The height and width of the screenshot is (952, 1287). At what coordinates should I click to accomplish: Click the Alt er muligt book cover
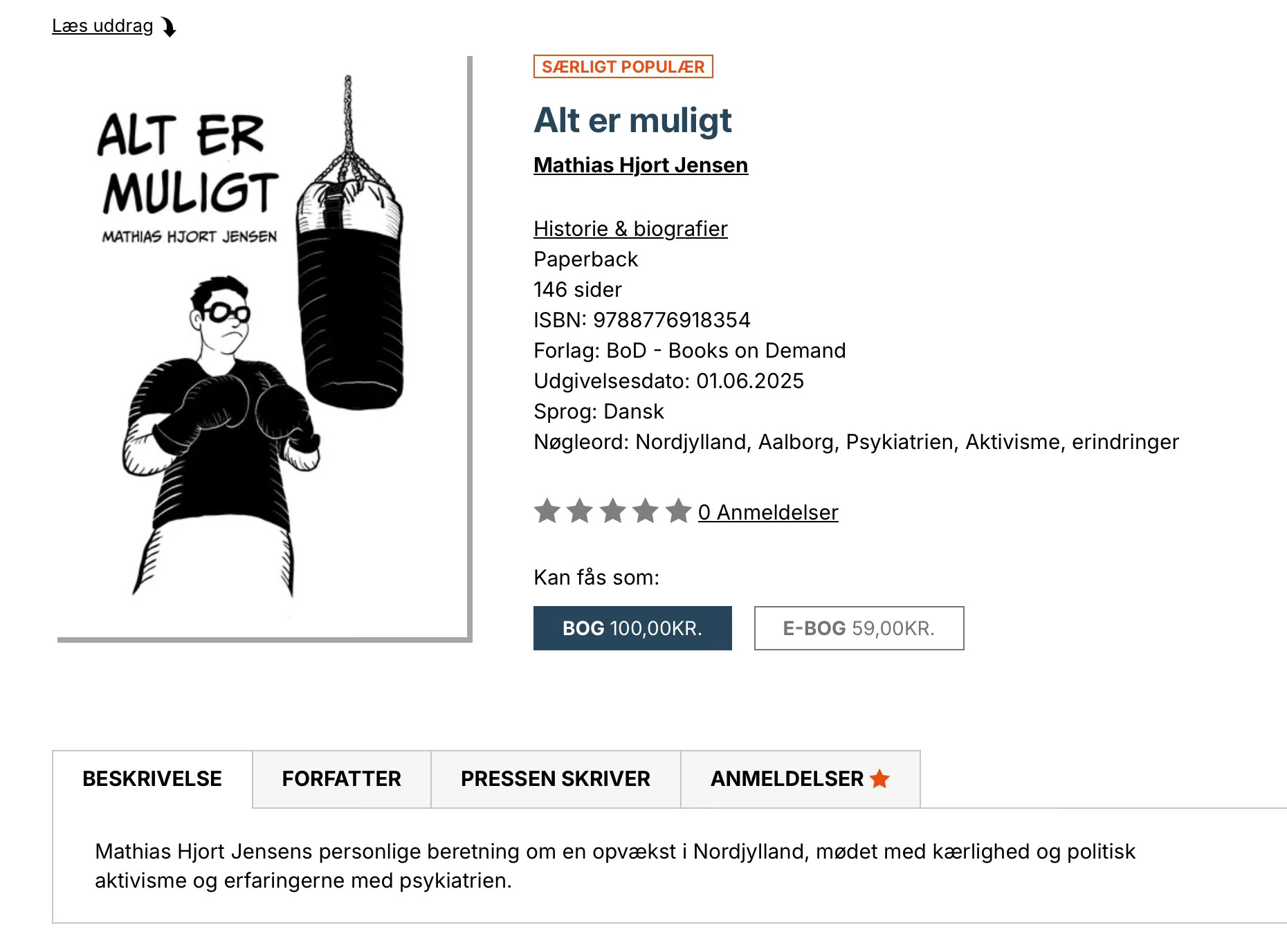(x=262, y=347)
